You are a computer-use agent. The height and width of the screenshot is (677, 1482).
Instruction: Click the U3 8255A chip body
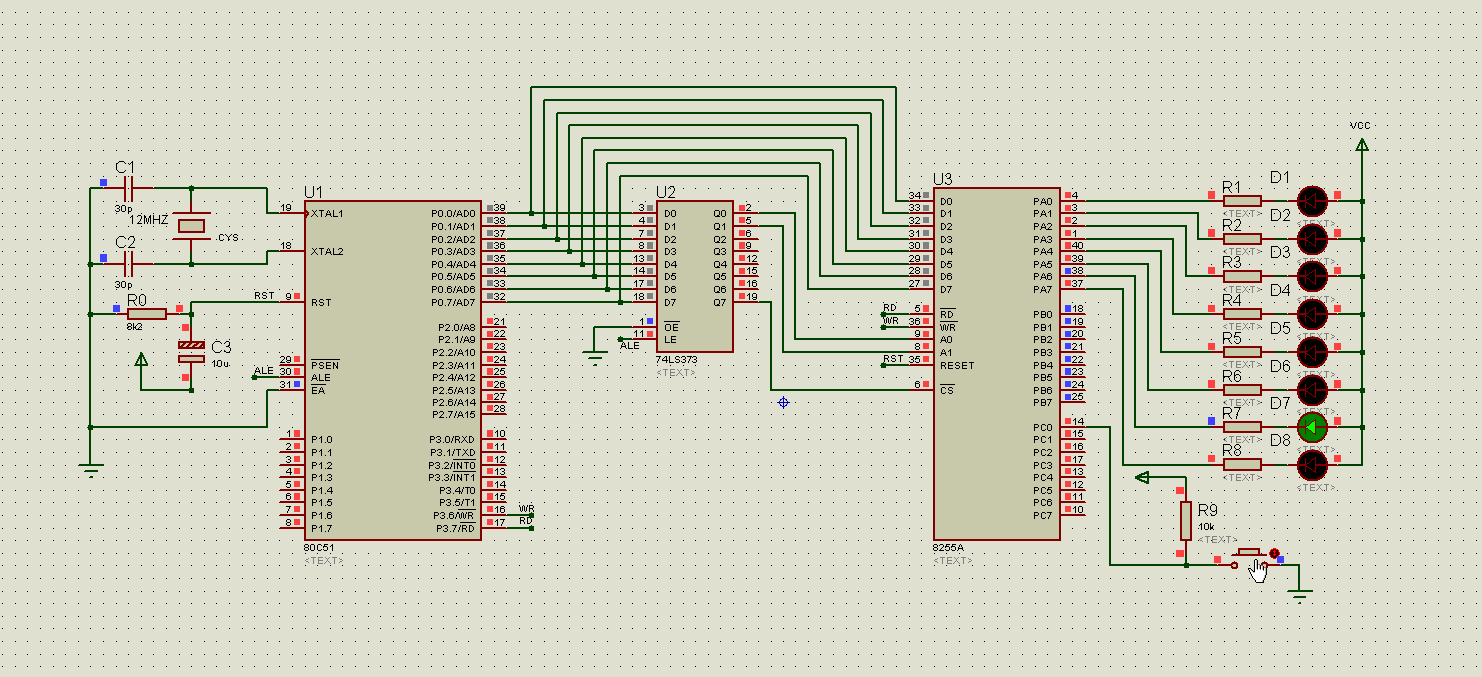click(996, 364)
